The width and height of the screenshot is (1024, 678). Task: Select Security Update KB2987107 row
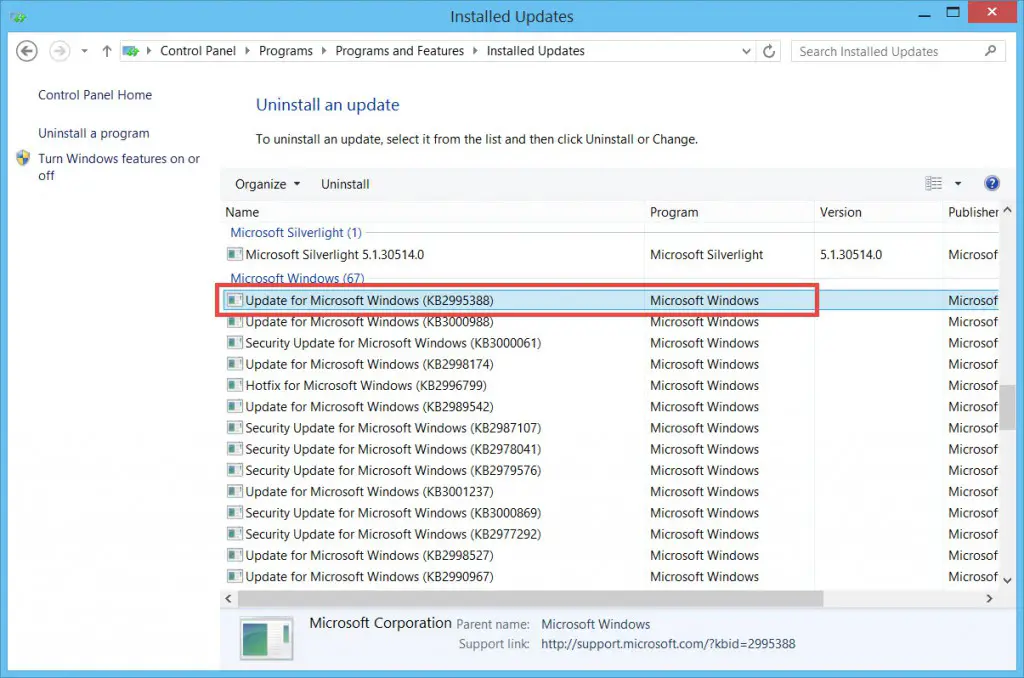(x=611, y=428)
